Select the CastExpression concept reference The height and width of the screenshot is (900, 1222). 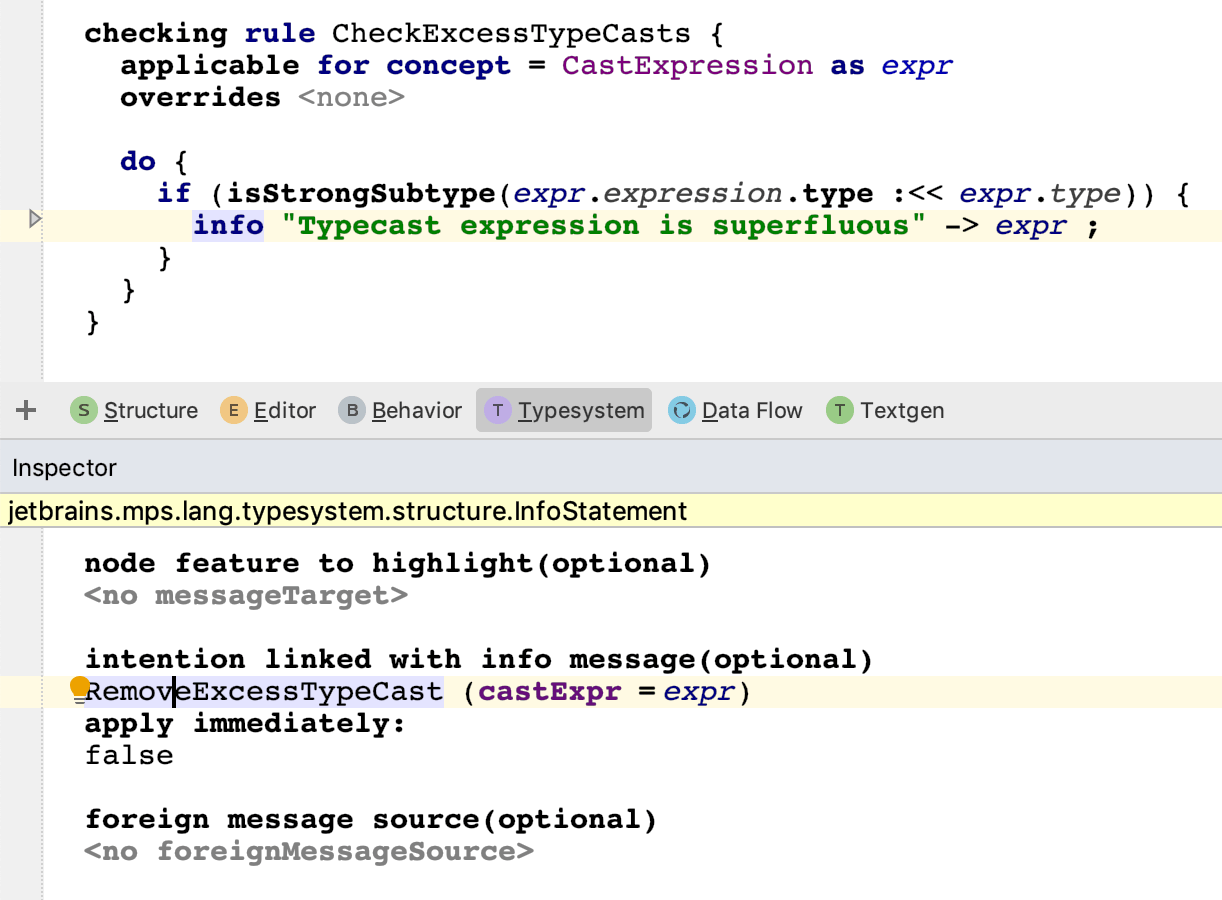pos(687,66)
